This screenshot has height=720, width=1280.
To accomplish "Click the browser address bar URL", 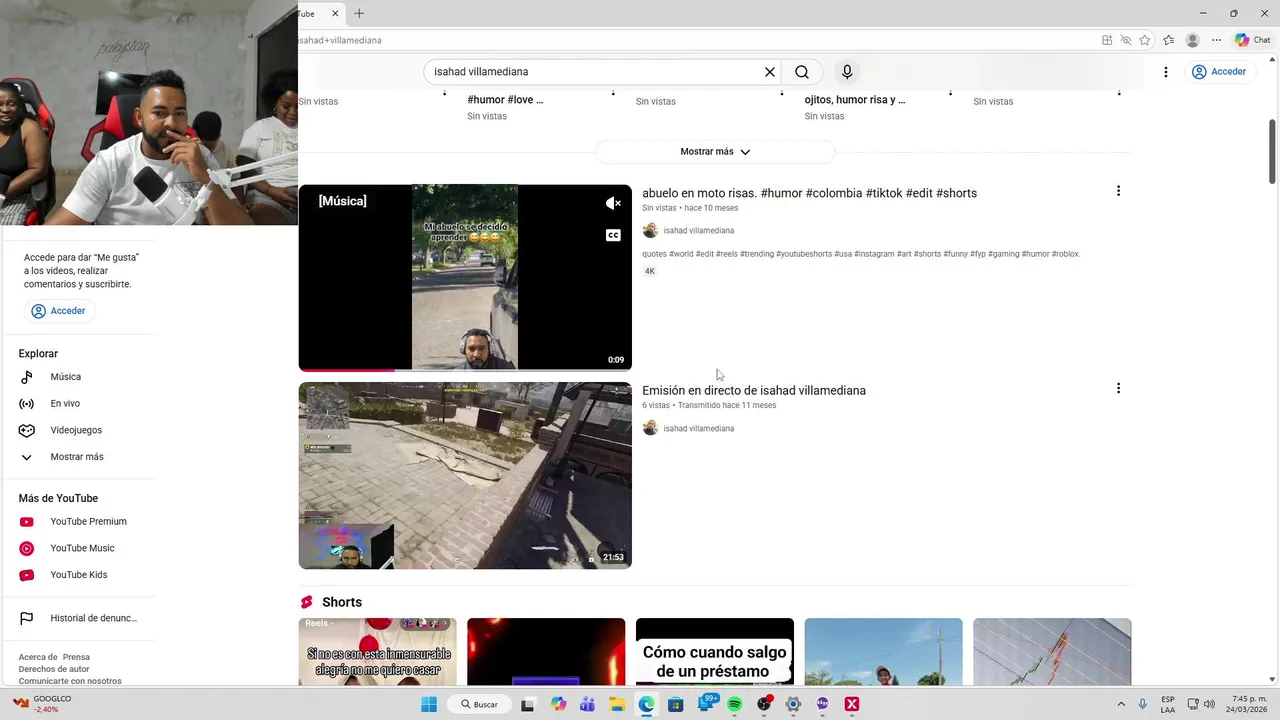I will pyautogui.click(x=340, y=40).
